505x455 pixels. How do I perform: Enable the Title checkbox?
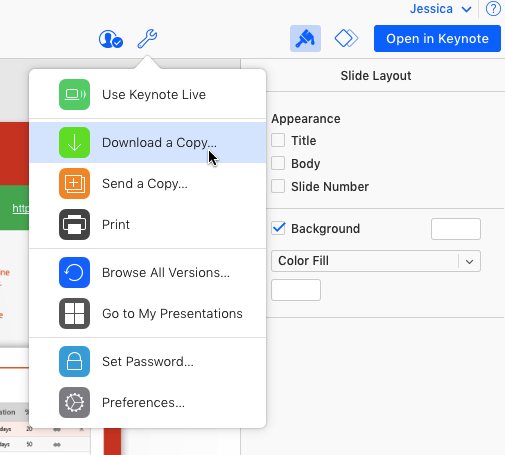tap(278, 140)
